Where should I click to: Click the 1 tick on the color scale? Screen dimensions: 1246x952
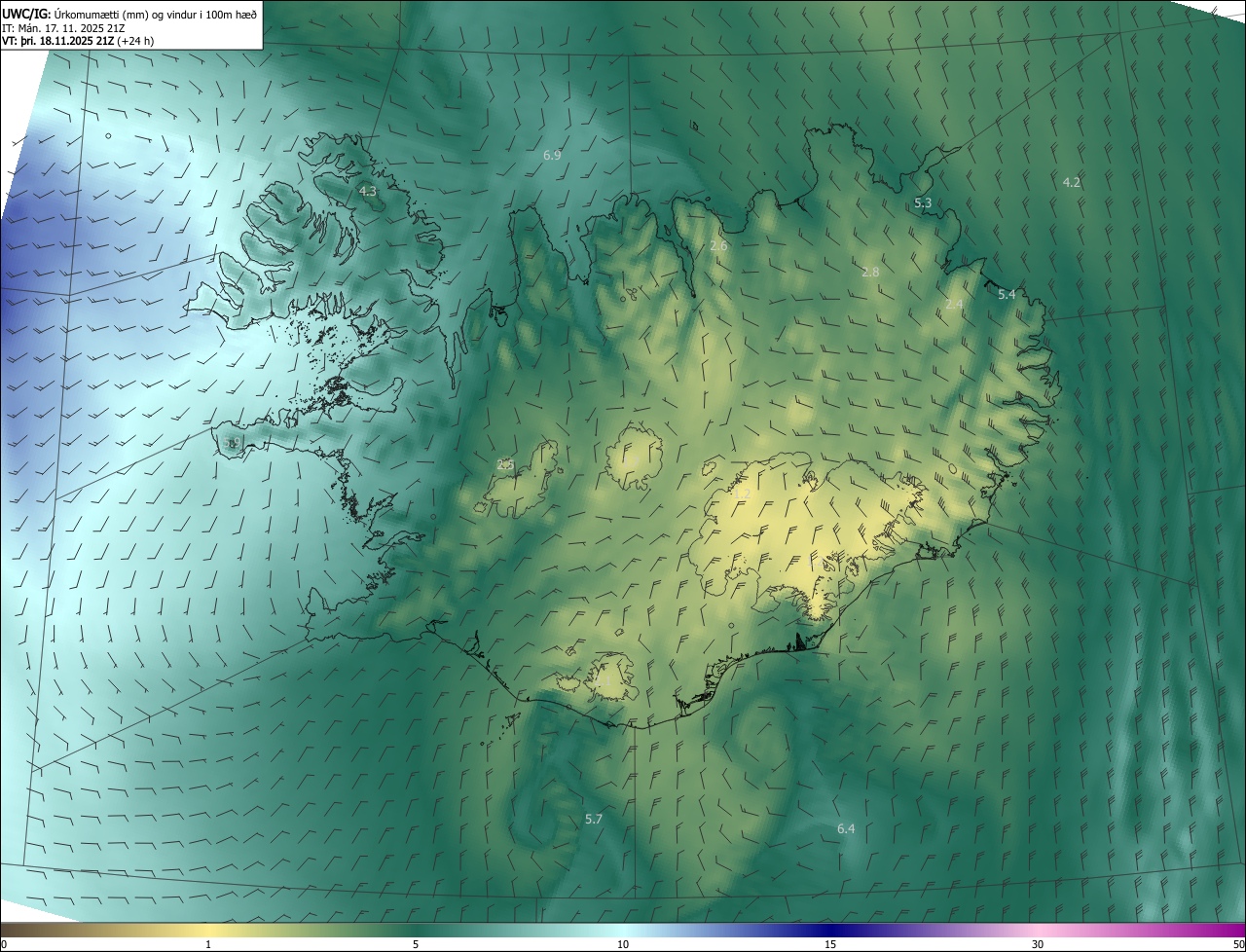click(208, 944)
